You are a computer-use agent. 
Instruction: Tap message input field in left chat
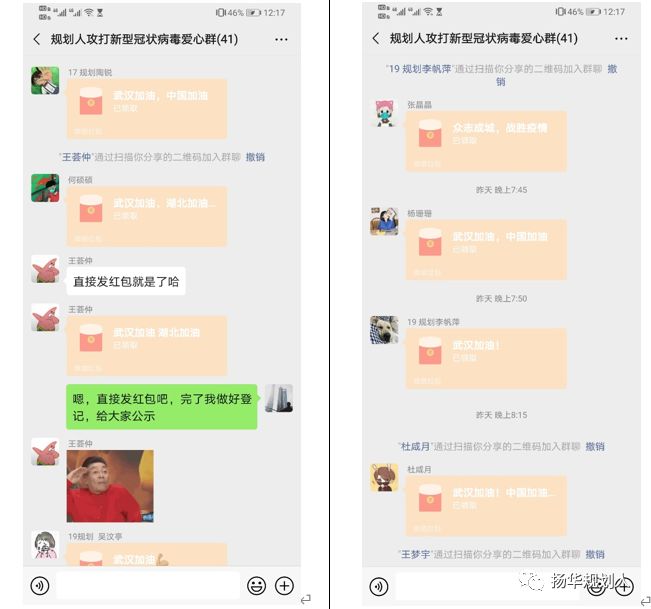(148, 586)
